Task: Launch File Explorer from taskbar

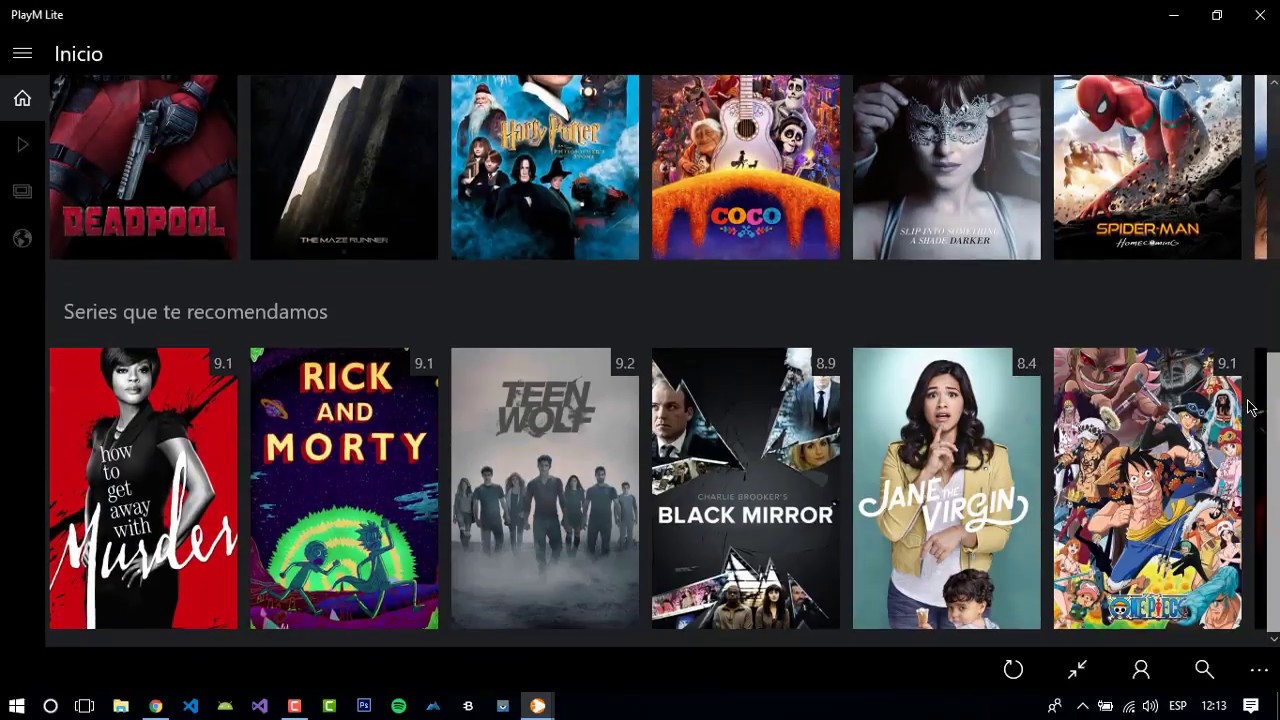Action: (121, 706)
